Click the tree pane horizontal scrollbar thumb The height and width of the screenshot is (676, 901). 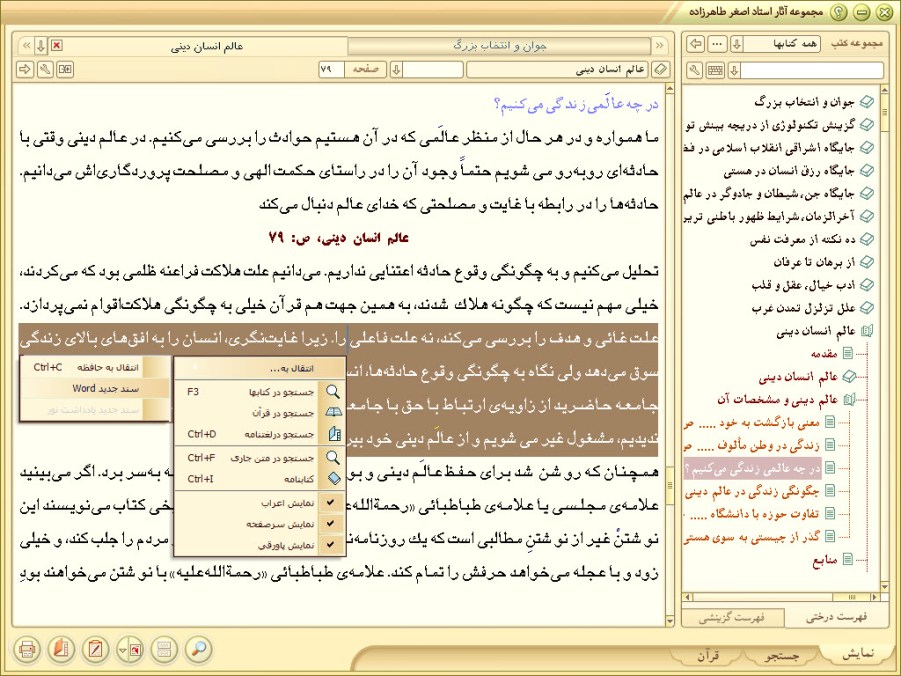852,597
